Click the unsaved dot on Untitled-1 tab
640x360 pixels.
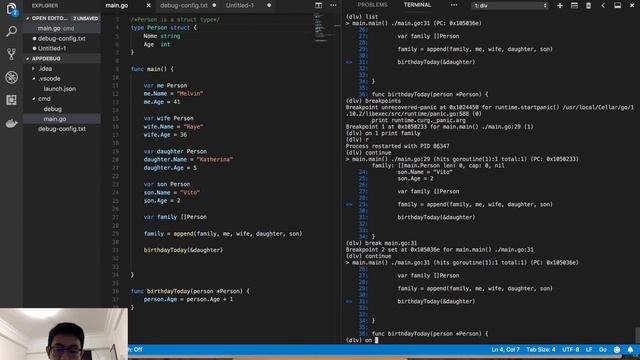click(x=269, y=6)
